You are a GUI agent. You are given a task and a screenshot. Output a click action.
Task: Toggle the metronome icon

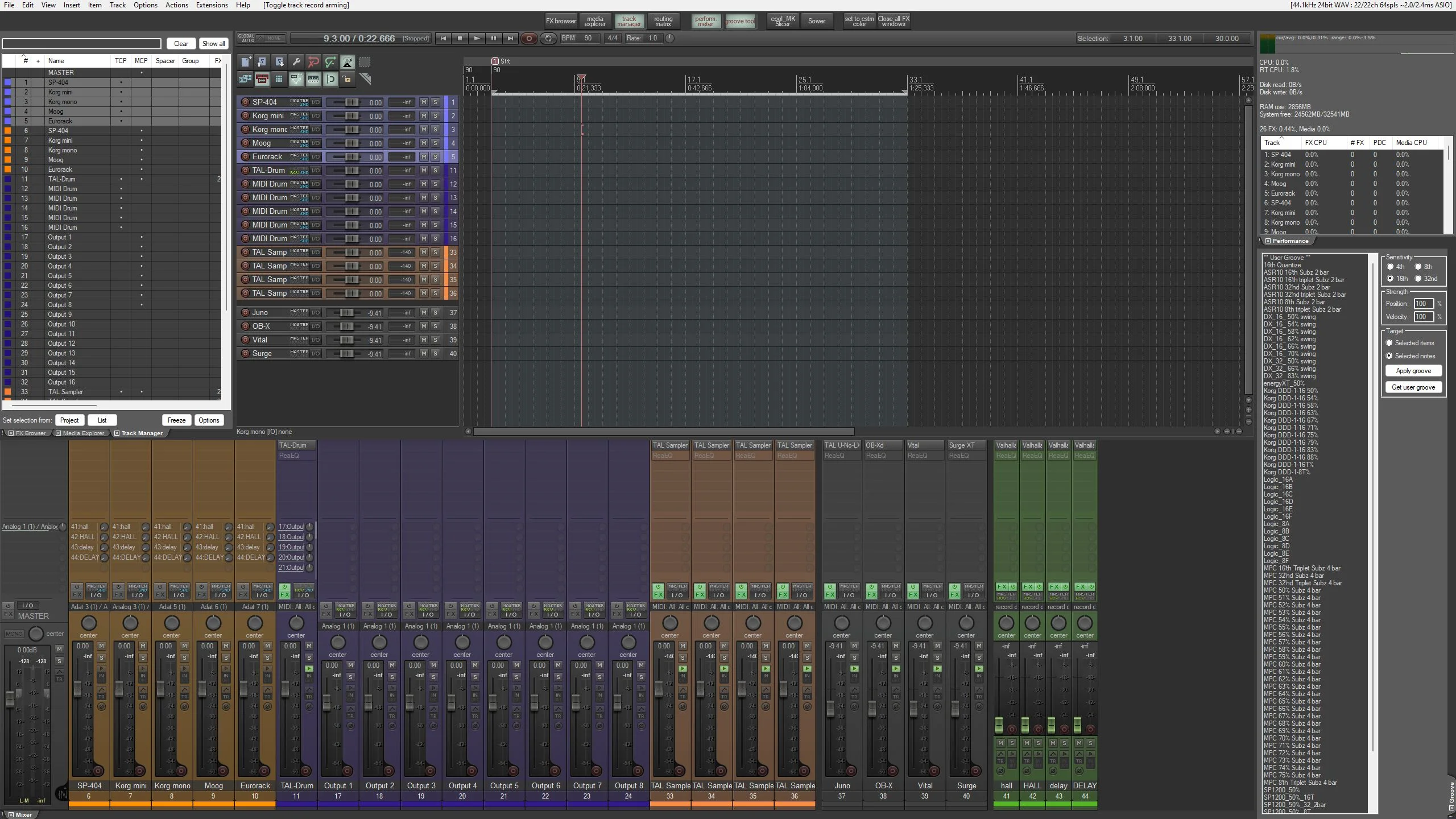point(348,62)
